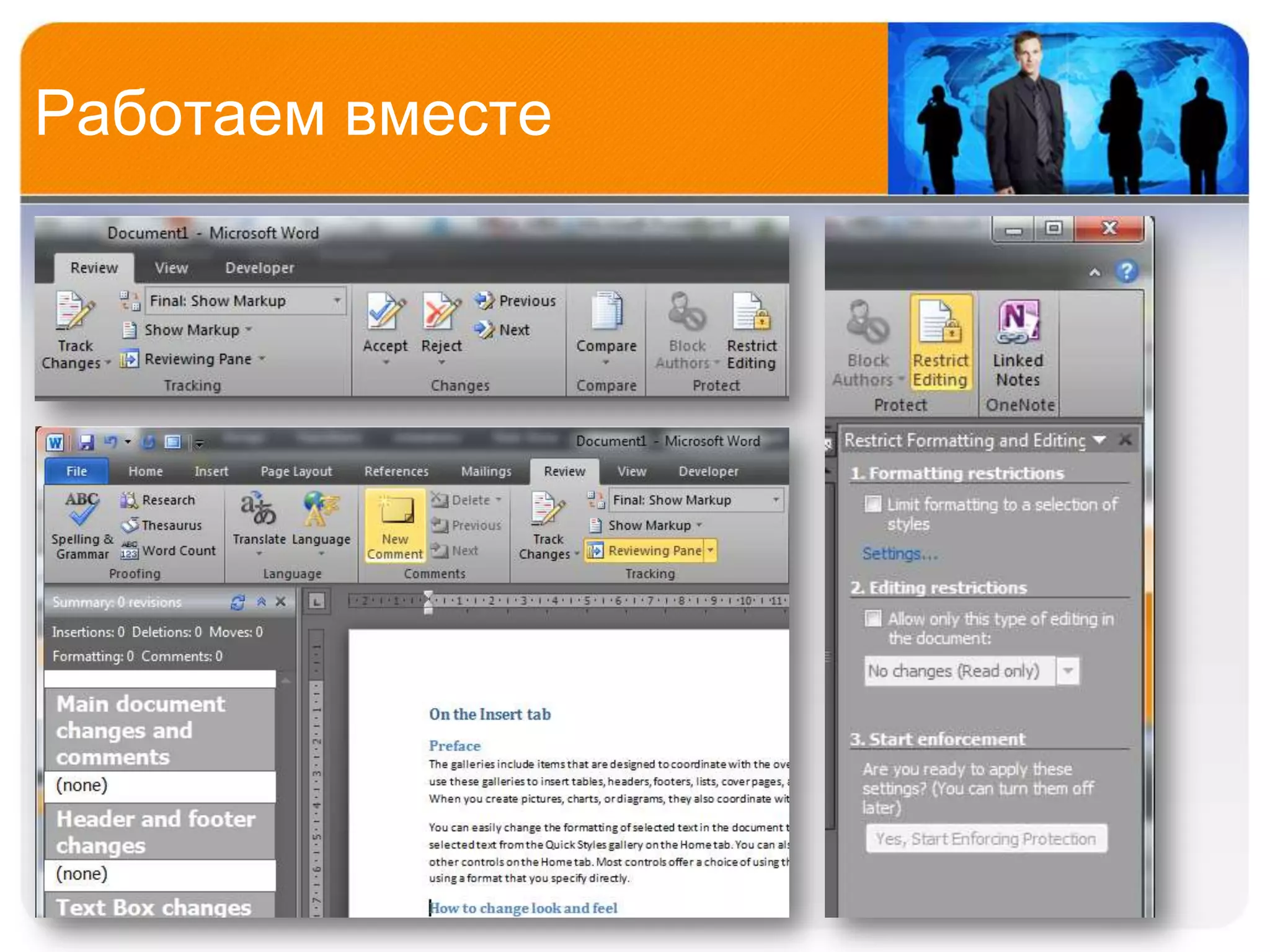The height and width of the screenshot is (952, 1270).
Task: Click Previous comment in Comments group
Action: 466,526
